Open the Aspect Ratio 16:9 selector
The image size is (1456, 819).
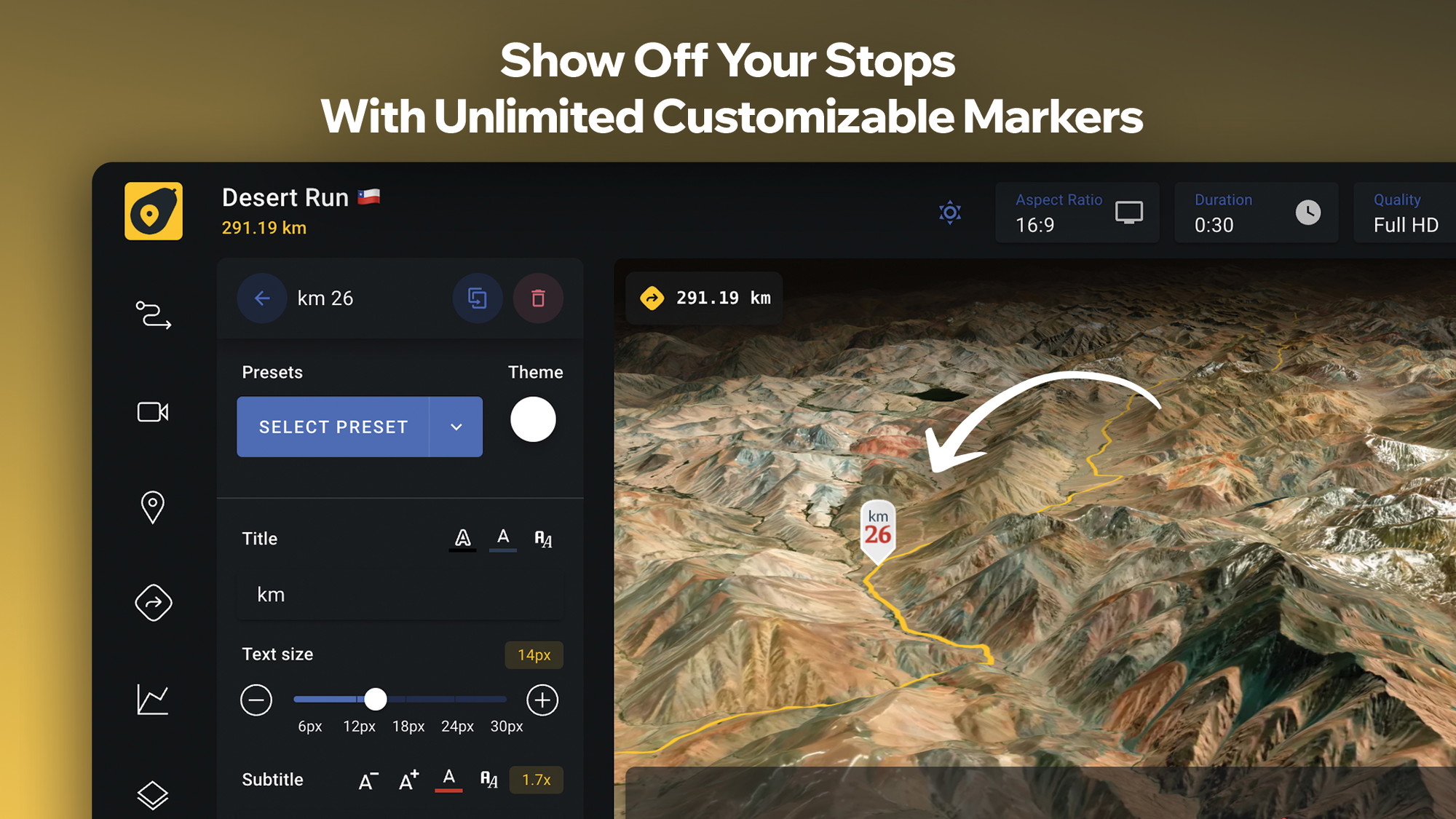click(1077, 213)
